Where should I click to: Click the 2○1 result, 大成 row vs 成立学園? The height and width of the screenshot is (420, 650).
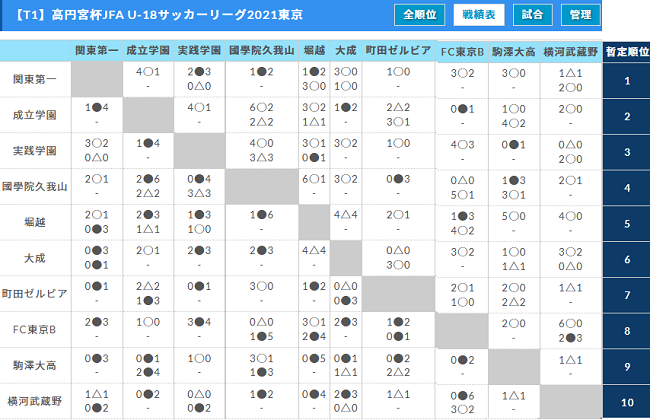(148, 250)
